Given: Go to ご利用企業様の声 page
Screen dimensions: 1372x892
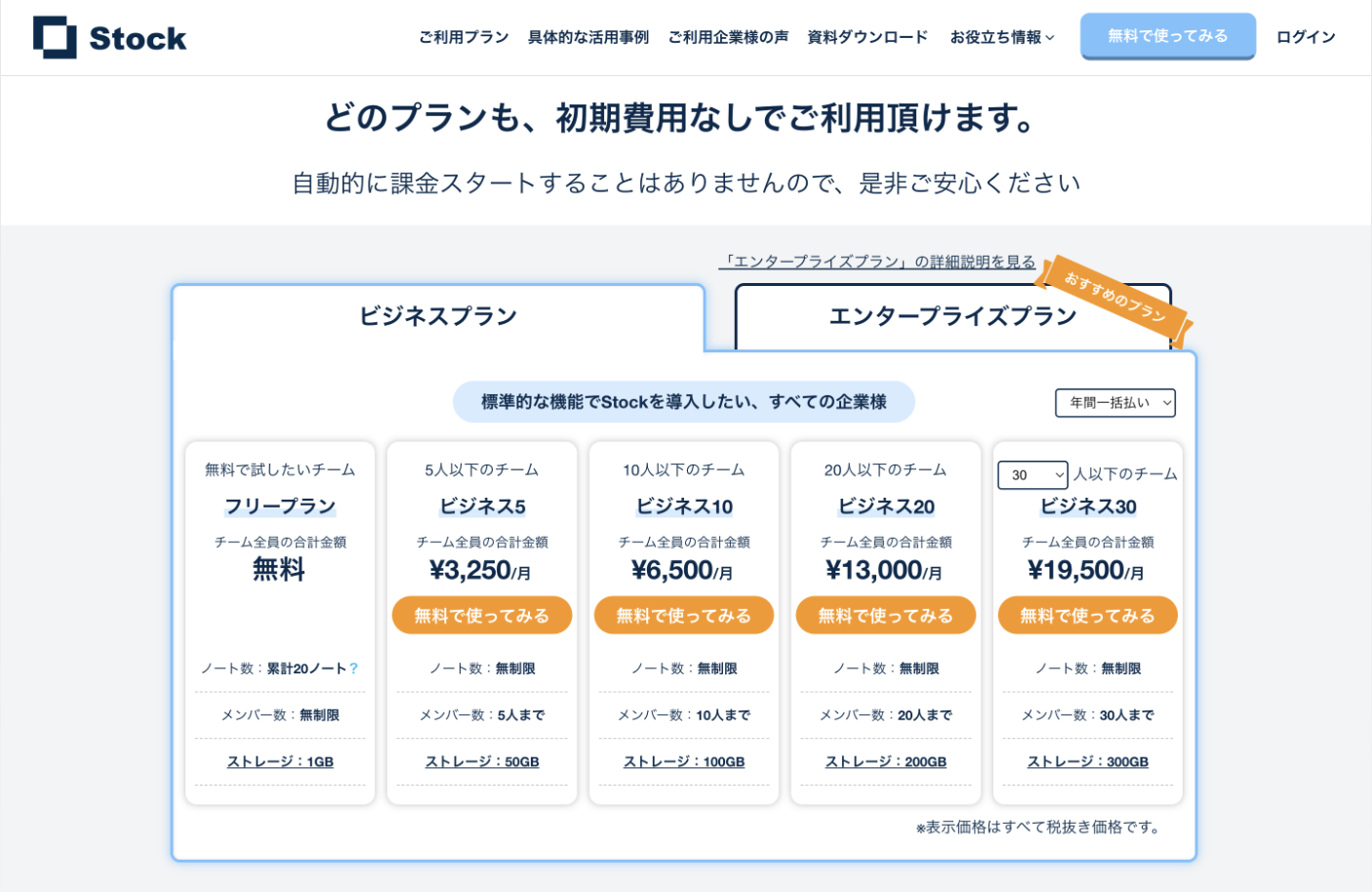Looking at the screenshot, I should [728, 37].
